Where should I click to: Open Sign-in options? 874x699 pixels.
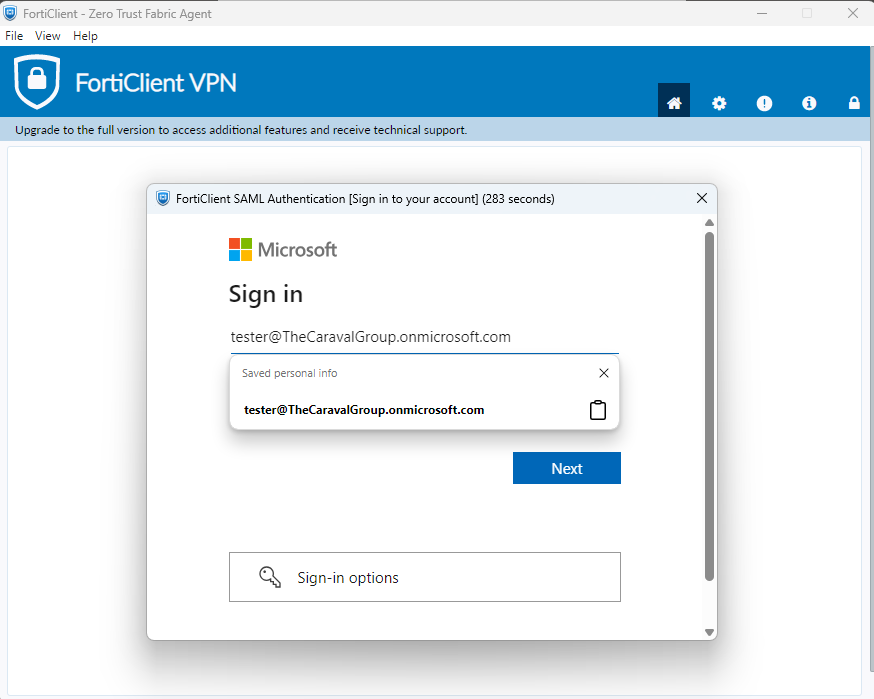point(424,577)
